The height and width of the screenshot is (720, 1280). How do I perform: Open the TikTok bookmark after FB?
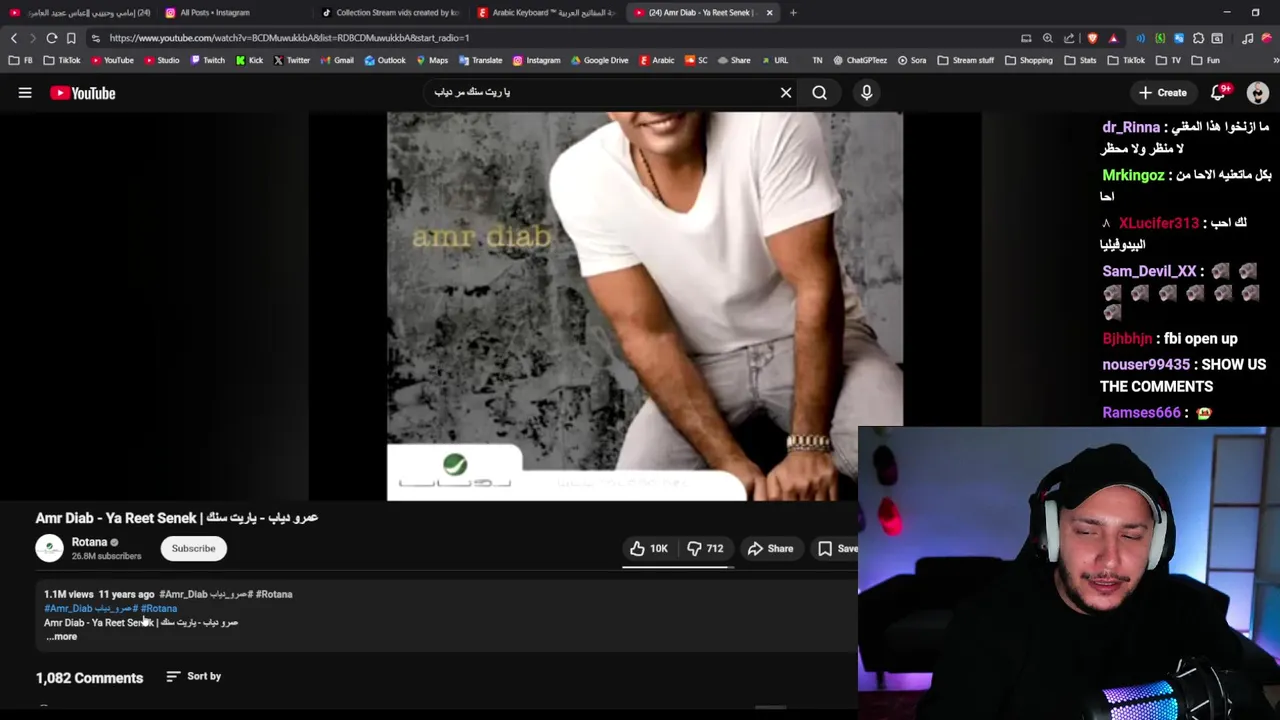click(x=62, y=60)
